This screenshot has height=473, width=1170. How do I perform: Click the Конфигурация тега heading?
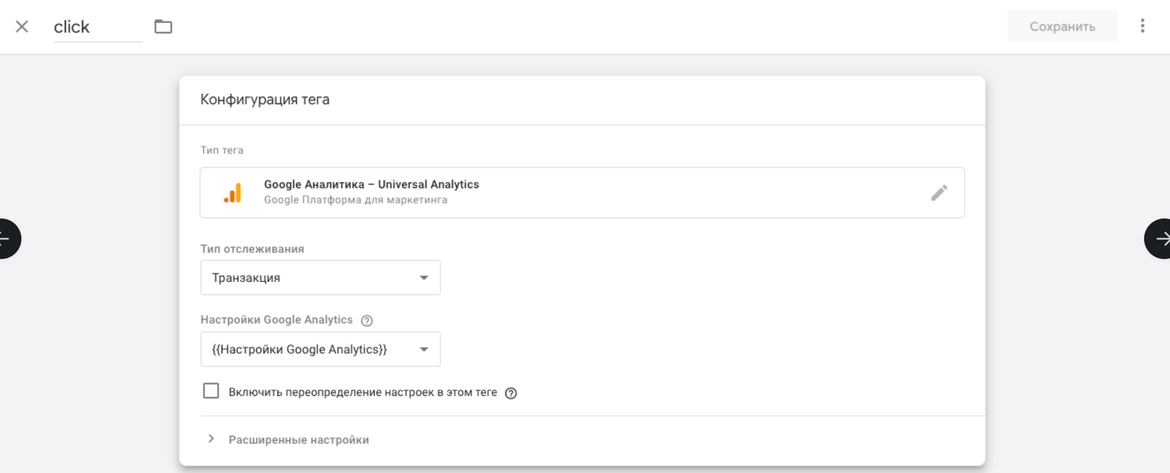[x=265, y=100]
